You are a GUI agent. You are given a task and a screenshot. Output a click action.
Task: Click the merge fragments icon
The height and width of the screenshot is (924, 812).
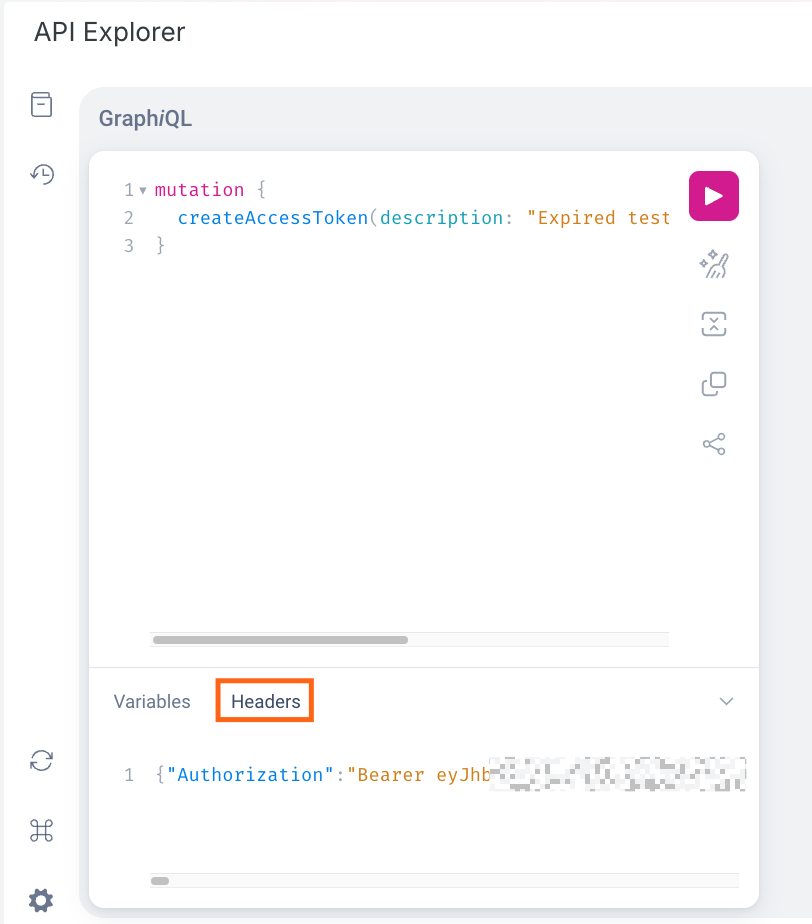coord(713,324)
